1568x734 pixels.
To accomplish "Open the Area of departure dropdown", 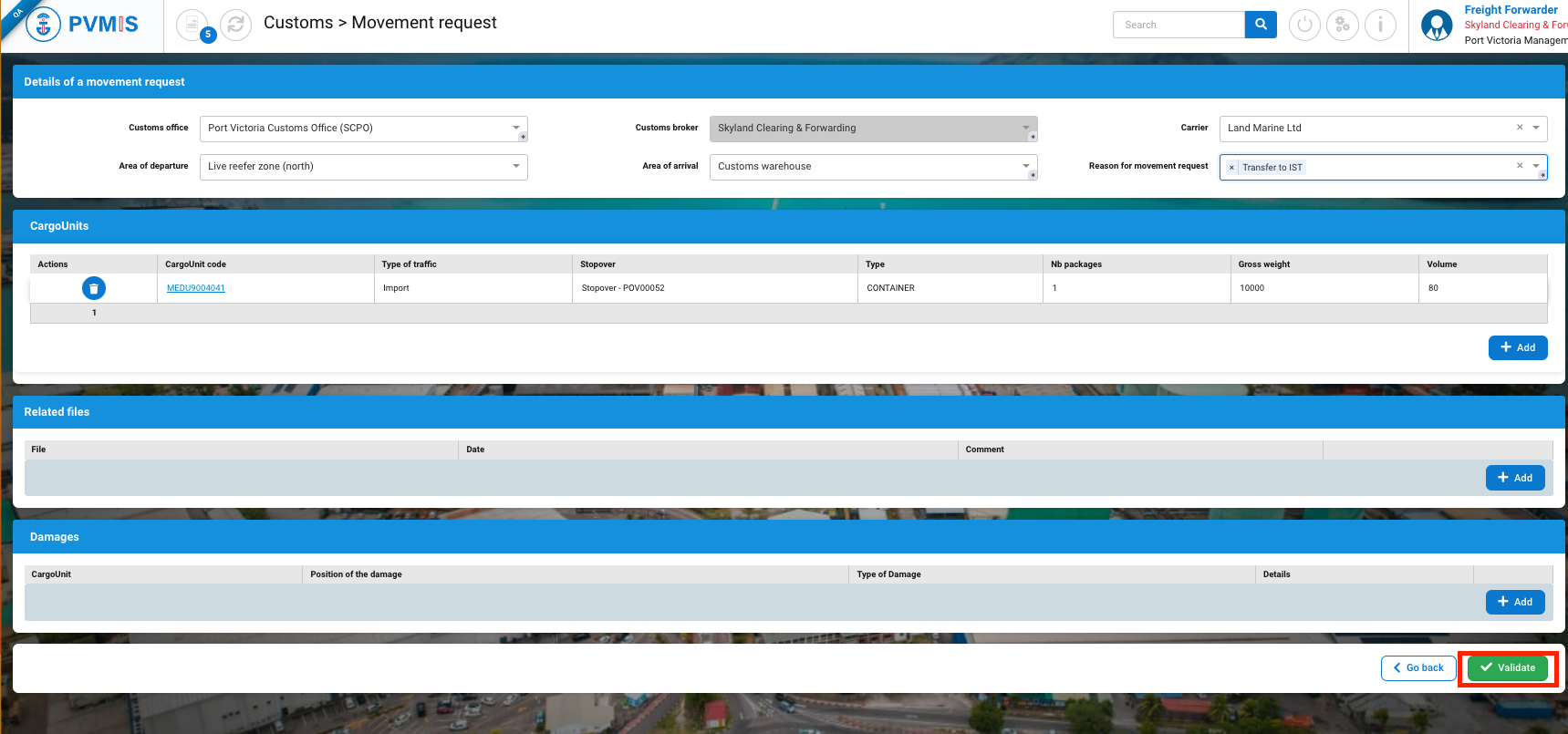I will 515,166.
